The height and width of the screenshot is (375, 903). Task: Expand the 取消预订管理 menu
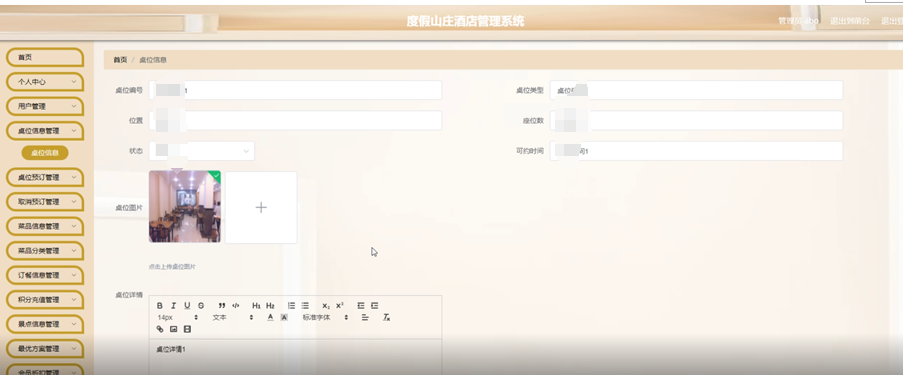pyautogui.click(x=45, y=202)
